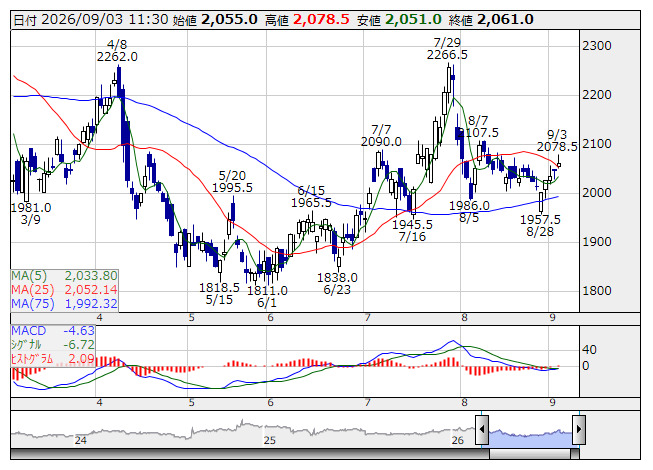
Task: Click the 5/20 label 1995.5
Action: pyautogui.click(x=232, y=188)
